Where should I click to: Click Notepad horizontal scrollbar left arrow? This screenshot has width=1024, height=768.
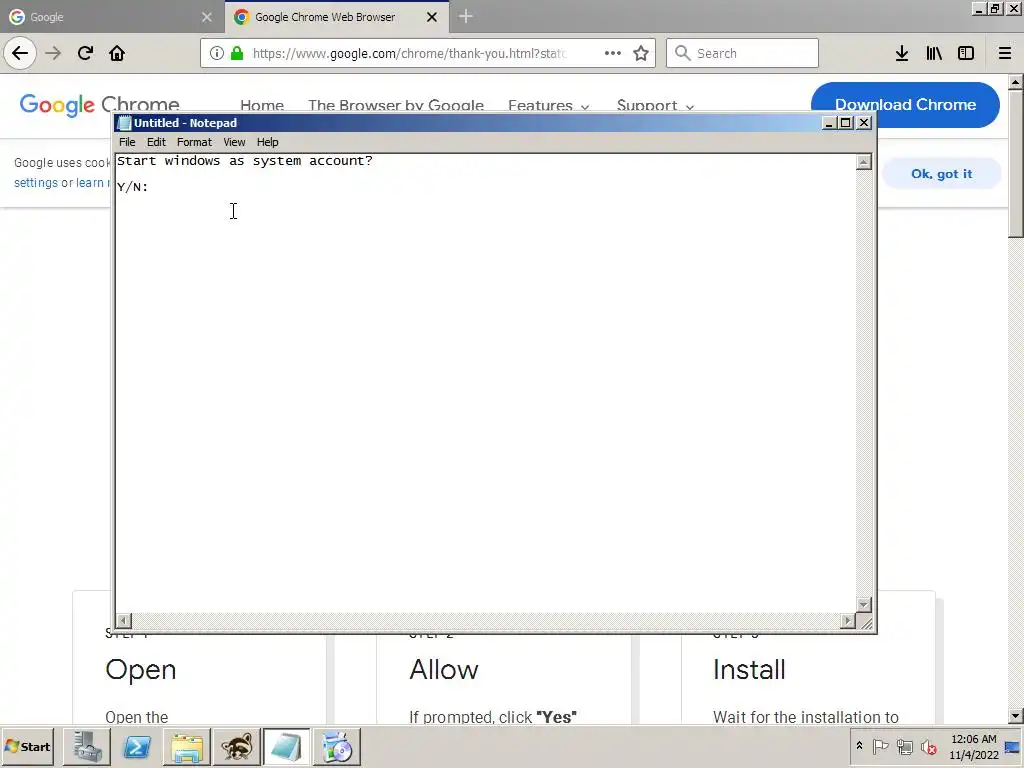123,620
